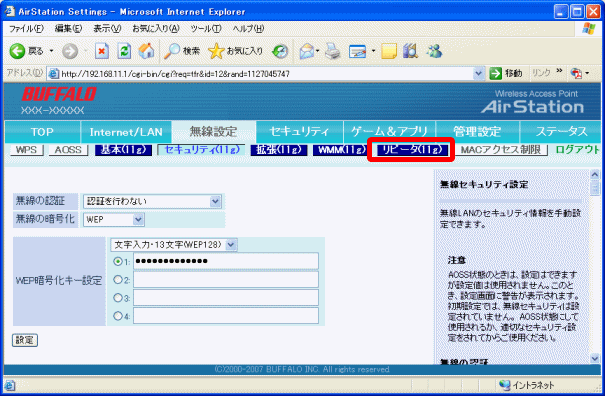The height and width of the screenshot is (396, 605).
Task: Click the Print printer icon
Action: pyautogui.click(x=333, y=51)
